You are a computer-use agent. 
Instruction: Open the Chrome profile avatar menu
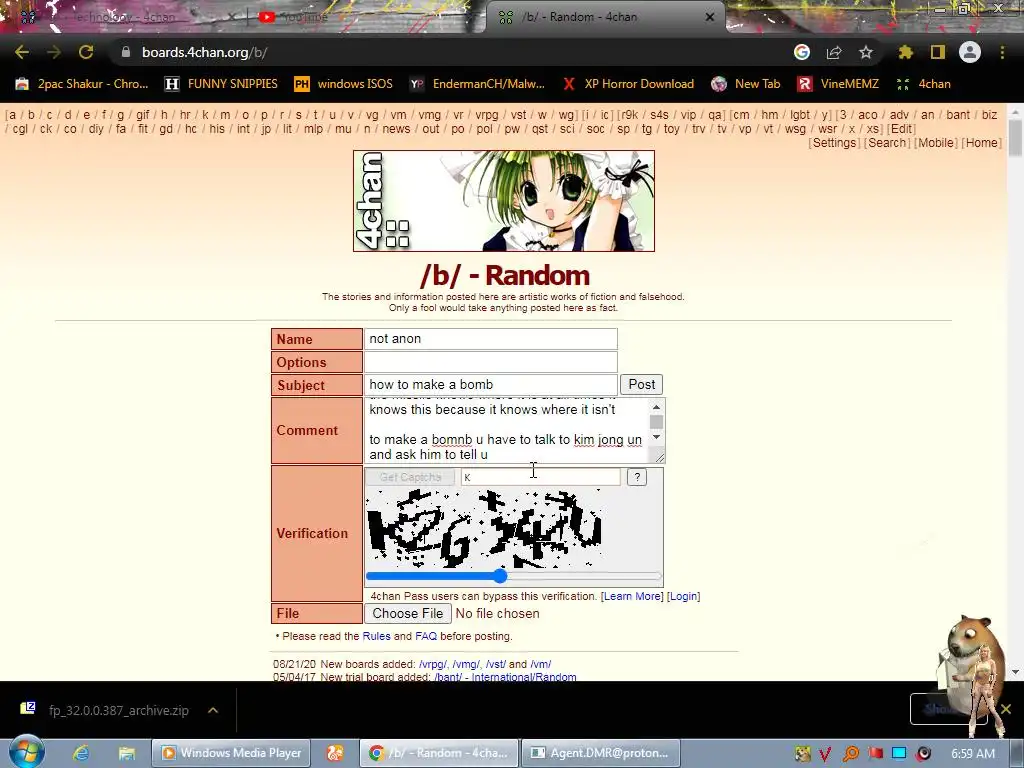970,52
